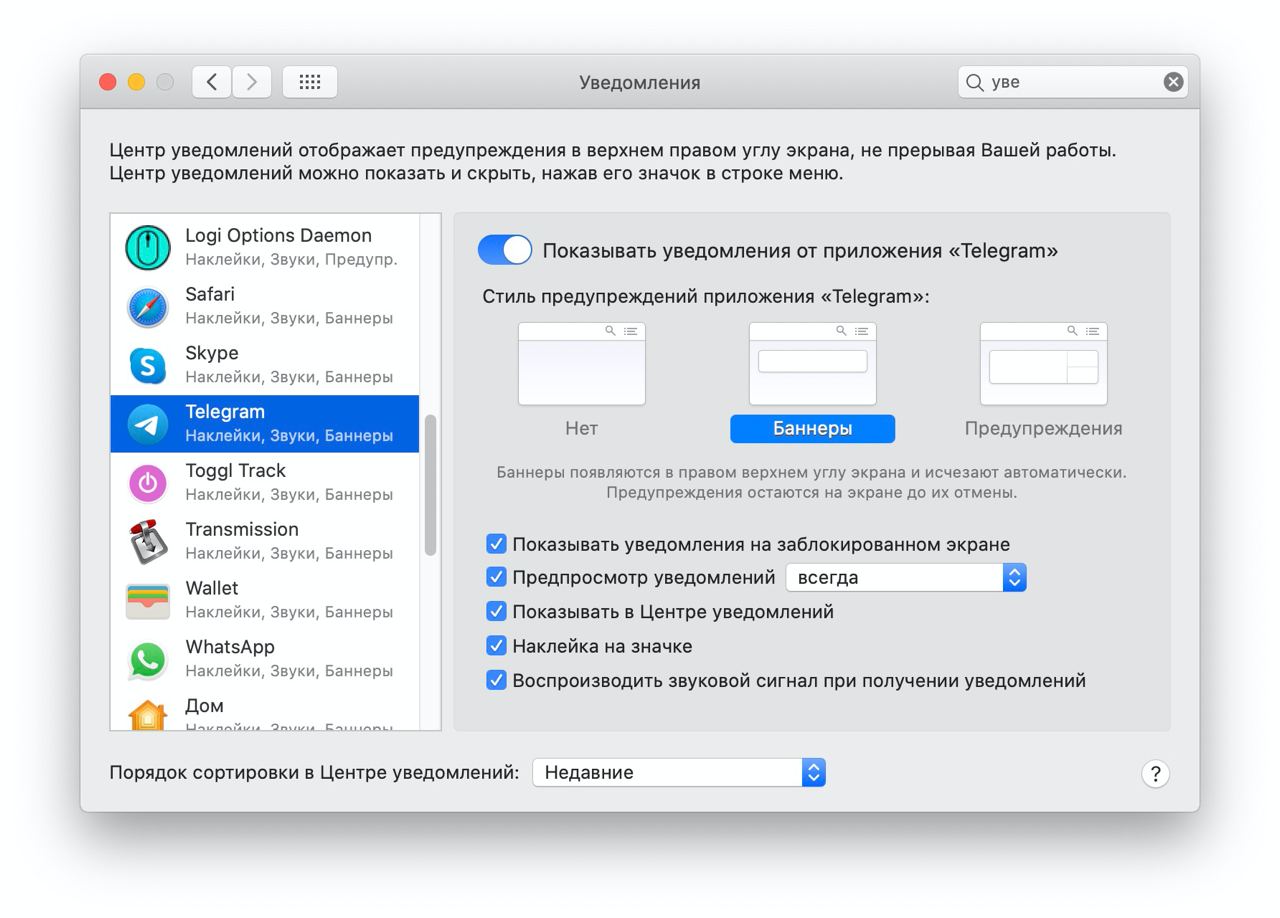Select Toggl Track name in app list
The height and width of the screenshot is (918, 1280).
[235, 471]
